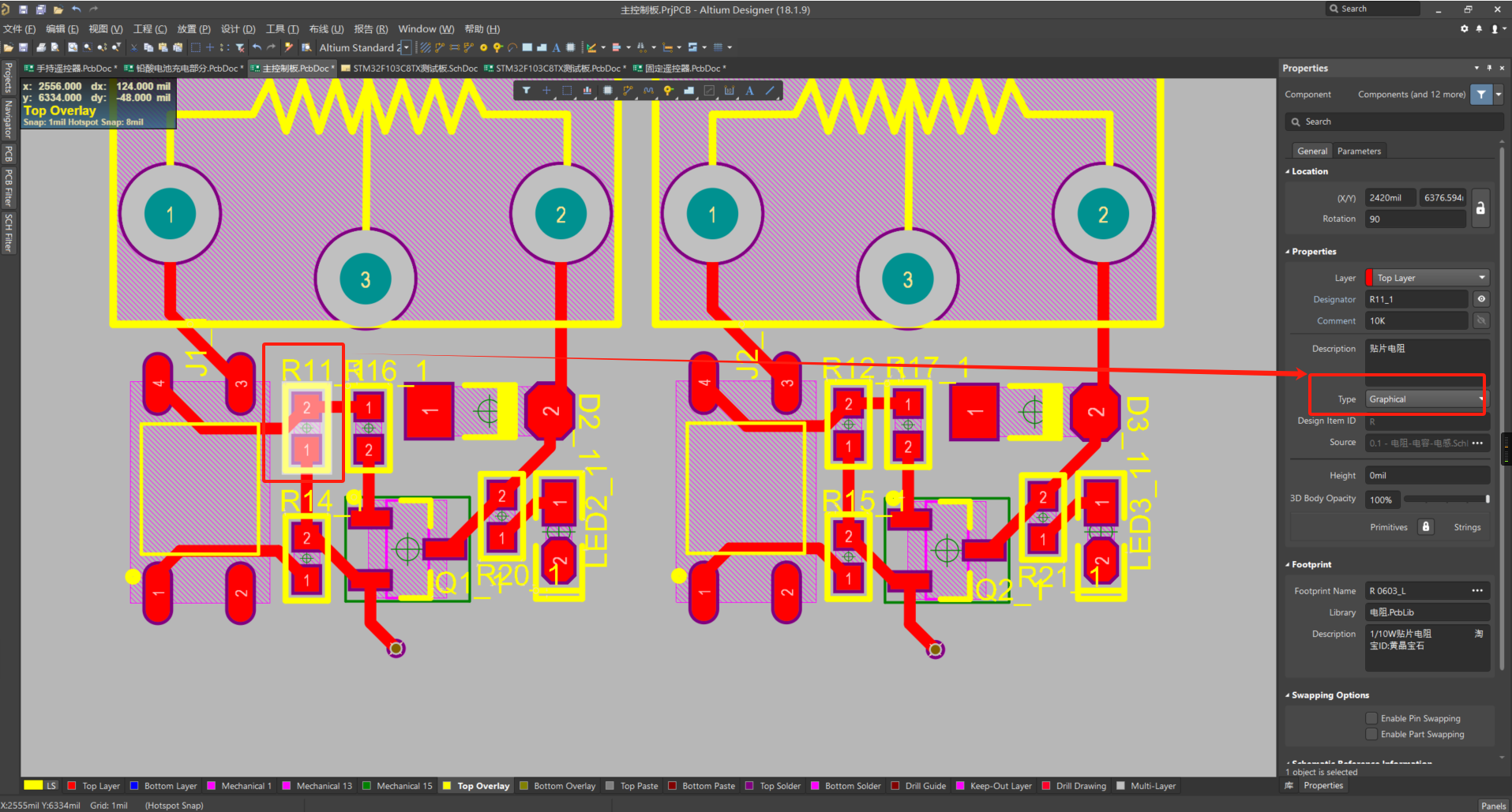Open the 设计 (D) menu

pos(238,29)
